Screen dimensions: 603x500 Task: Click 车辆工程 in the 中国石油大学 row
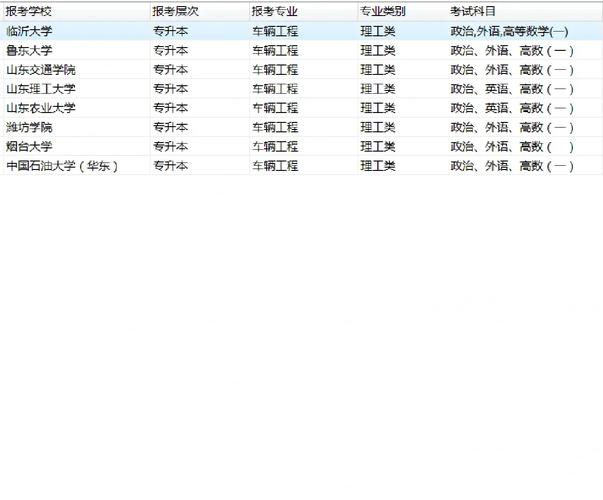275,166
